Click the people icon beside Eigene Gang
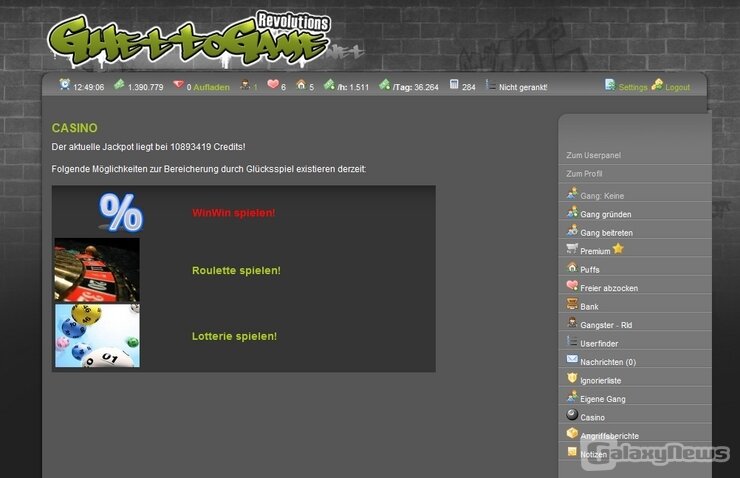The height and width of the screenshot is (478, 740). tap(572, 396)
